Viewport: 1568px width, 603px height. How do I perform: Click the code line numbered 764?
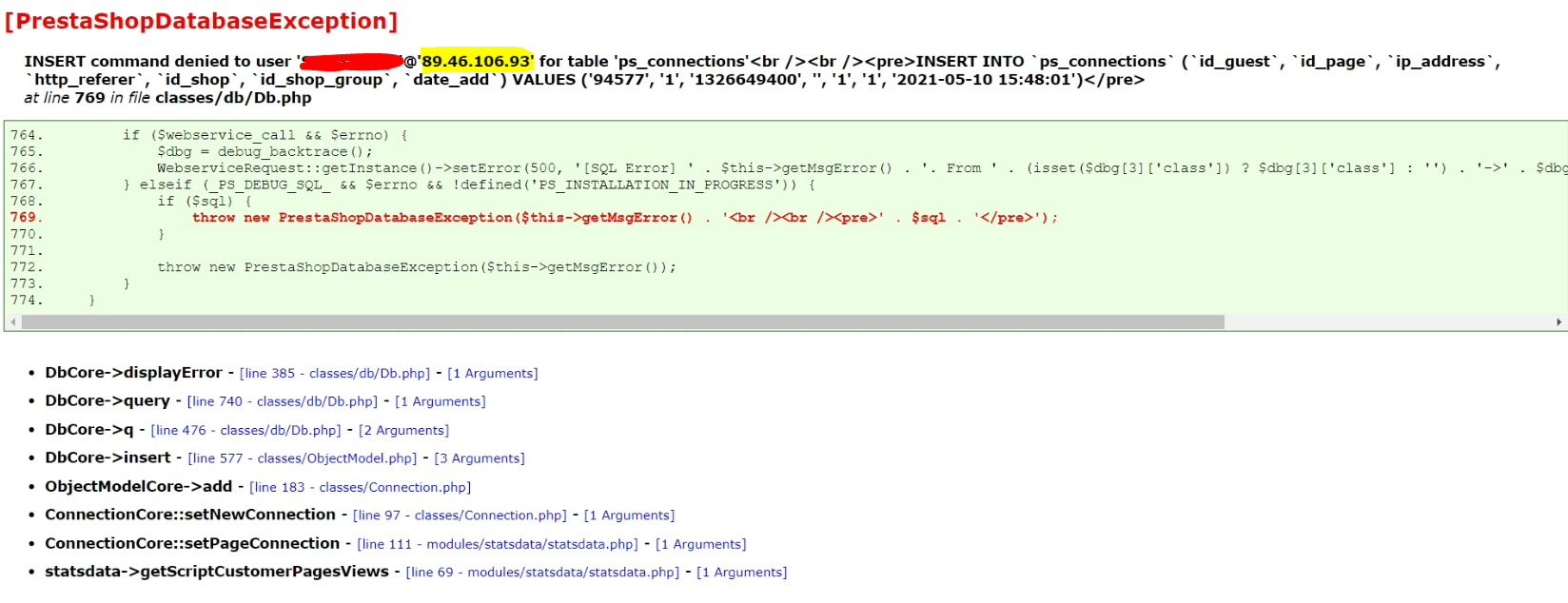(x=265, y=135)
